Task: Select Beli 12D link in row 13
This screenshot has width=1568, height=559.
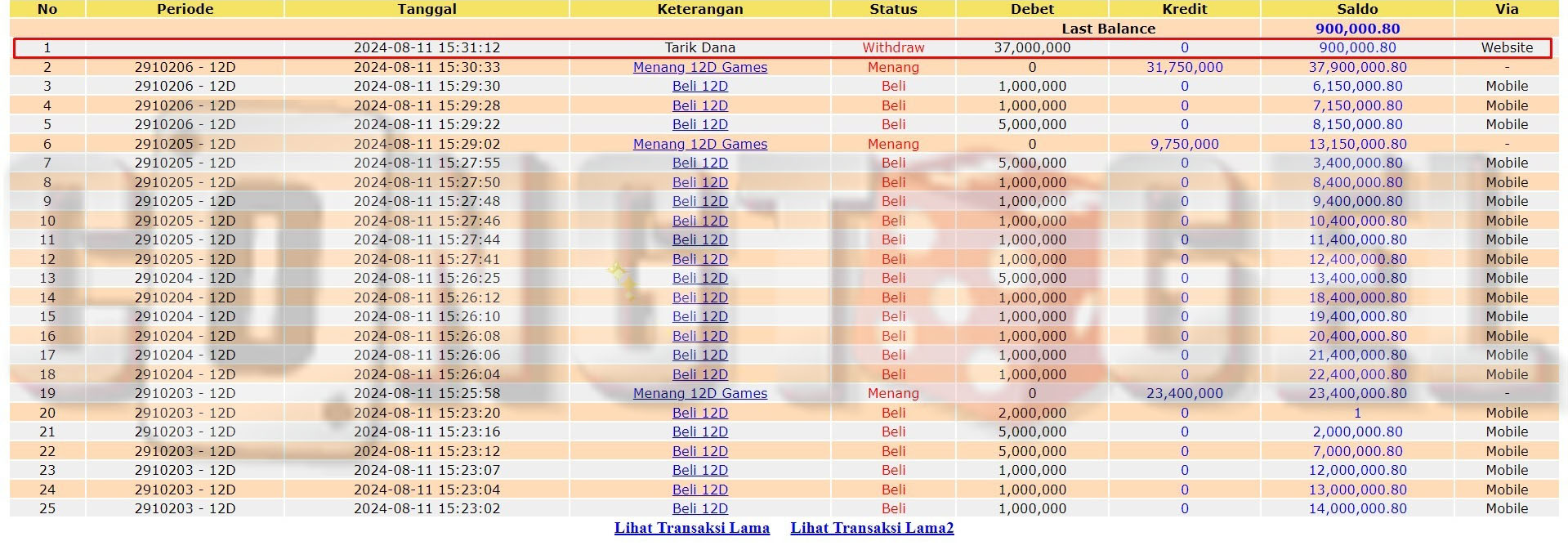Action: pyautogui.click(x=699, y=278)
